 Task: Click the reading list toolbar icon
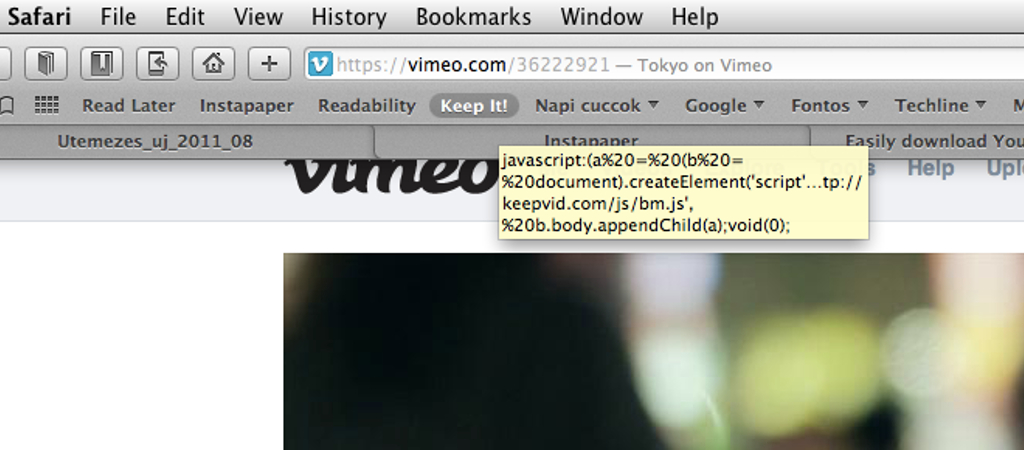pyautogui.click(x=101, y=64)
